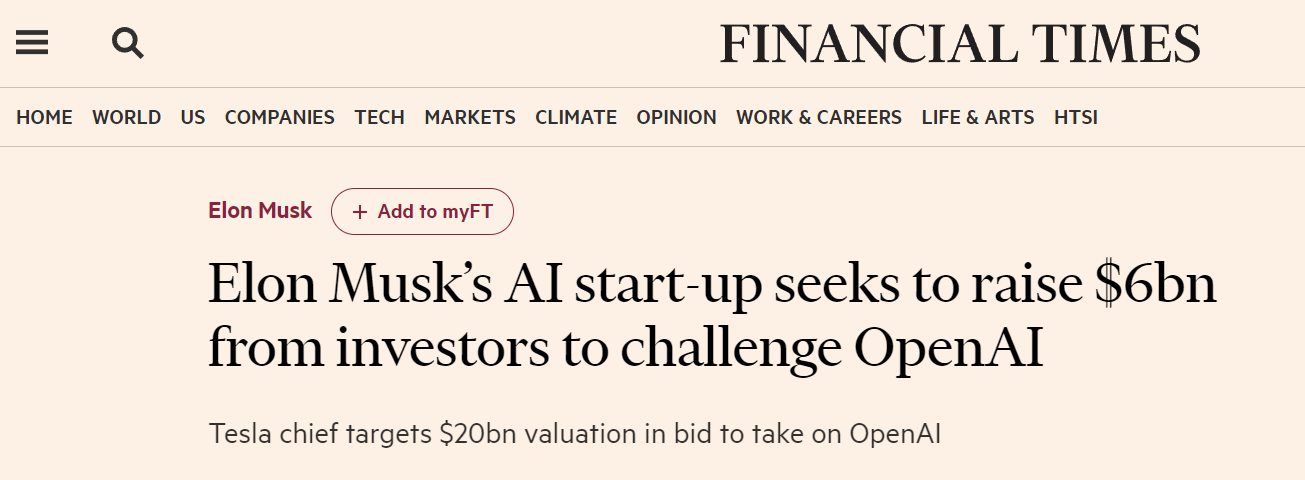1305x480 pixels.
Task: Navigate to the Companies section
Action: pos(279,117)
